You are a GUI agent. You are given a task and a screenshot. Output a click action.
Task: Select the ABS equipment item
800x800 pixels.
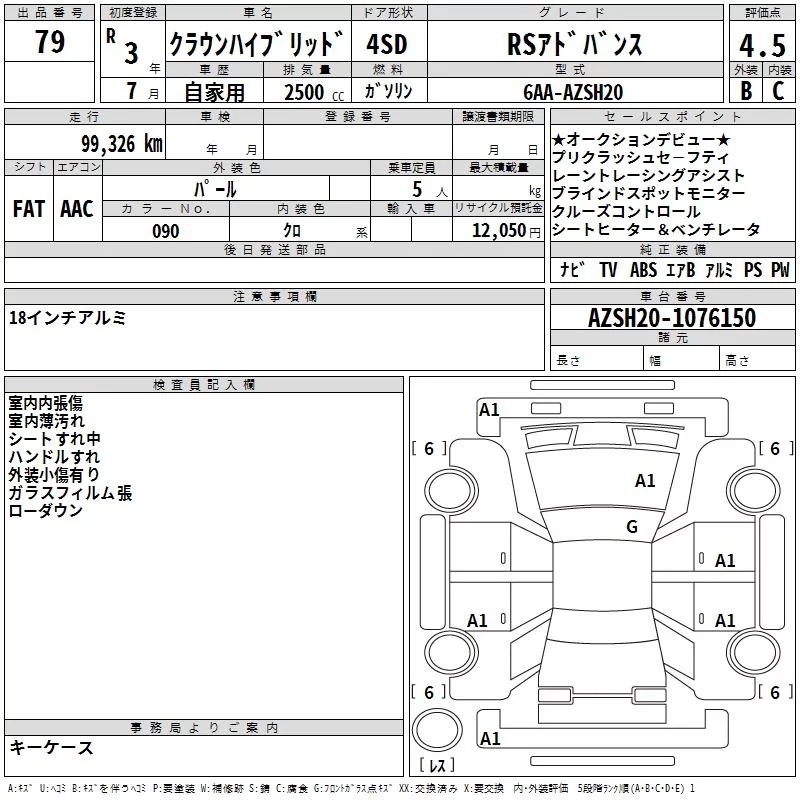tap(643, 270)
